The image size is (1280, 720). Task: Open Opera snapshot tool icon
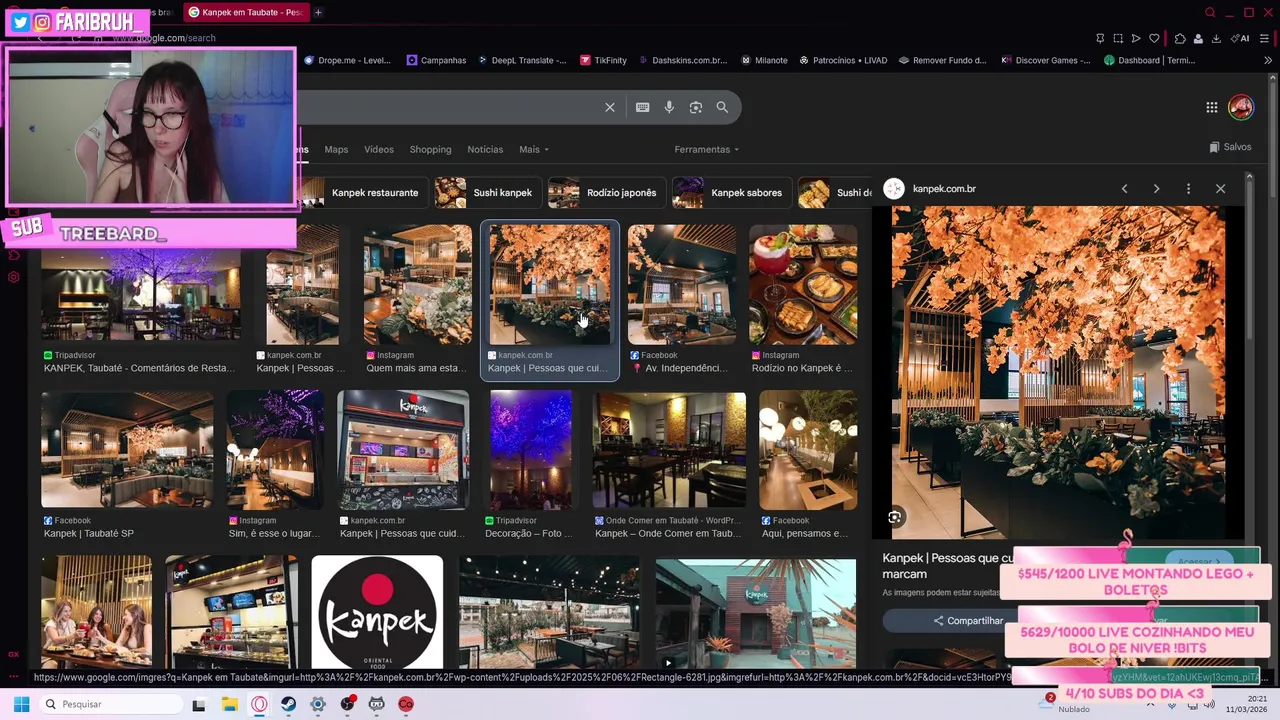(1118, 39)
